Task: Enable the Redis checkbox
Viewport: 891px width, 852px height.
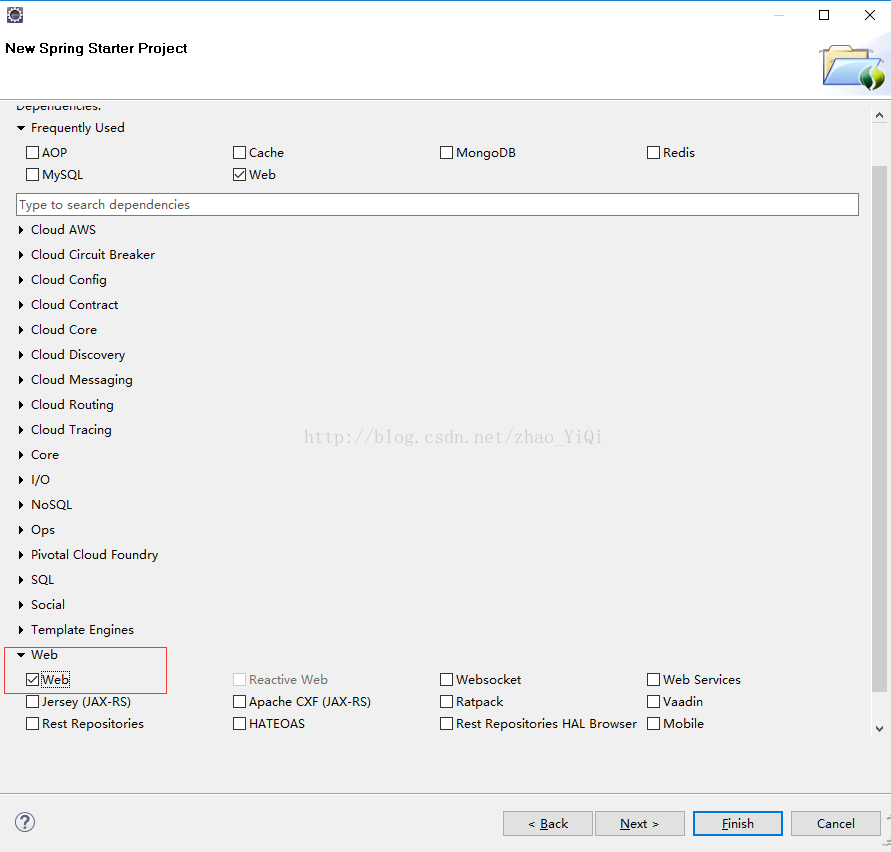Action: [x=654, y=153]
